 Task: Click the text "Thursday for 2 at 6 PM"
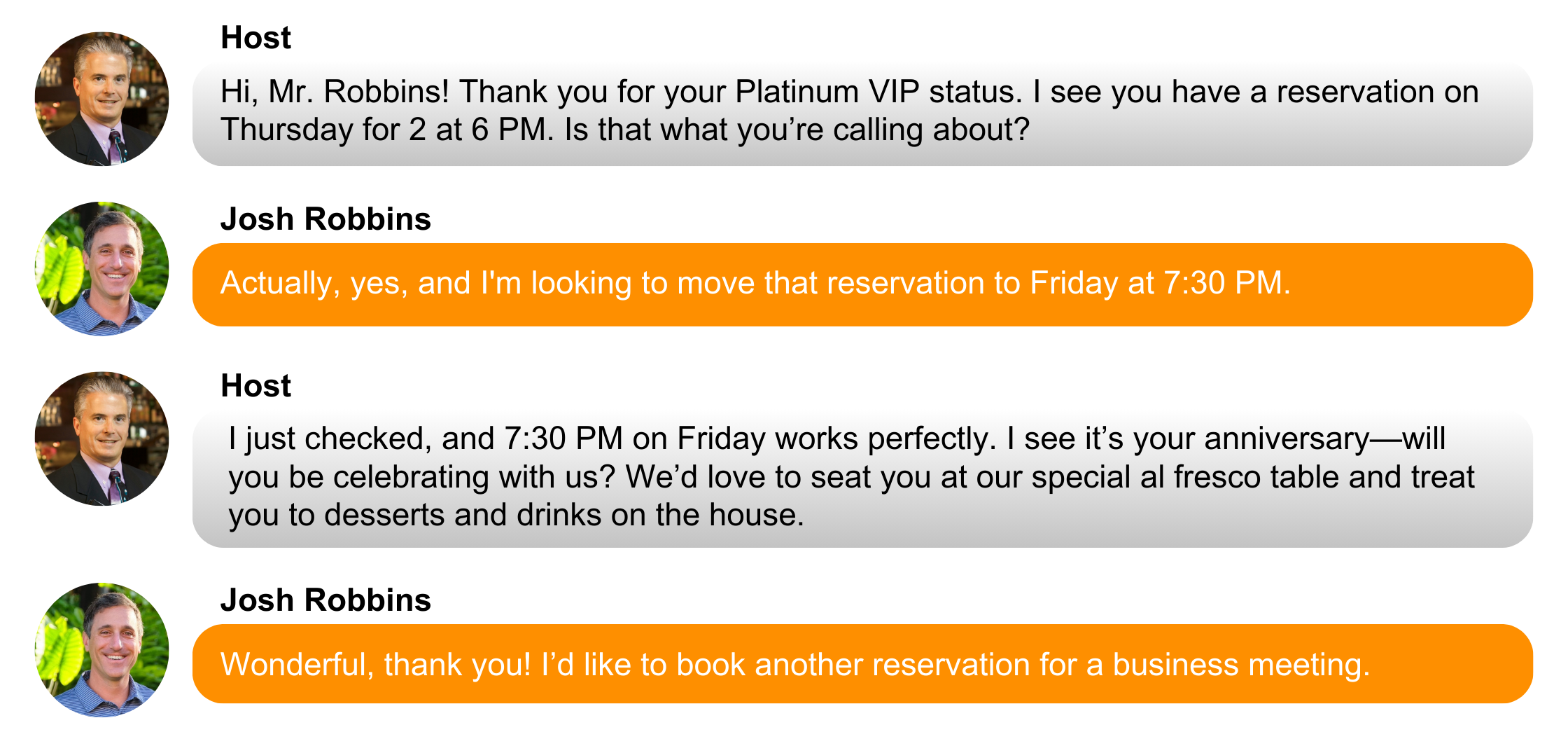click(x=387, y=130)
